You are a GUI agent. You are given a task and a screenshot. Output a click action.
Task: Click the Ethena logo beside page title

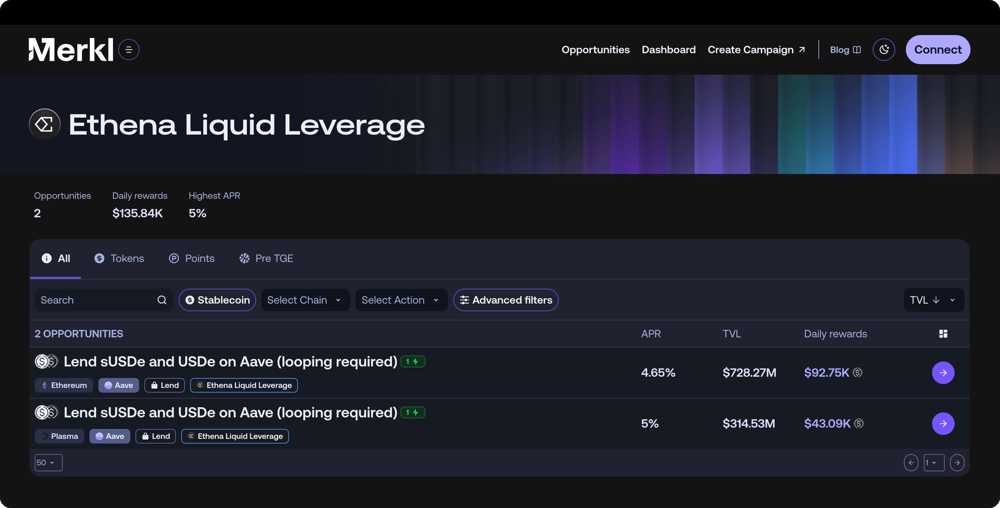(45, 124)
